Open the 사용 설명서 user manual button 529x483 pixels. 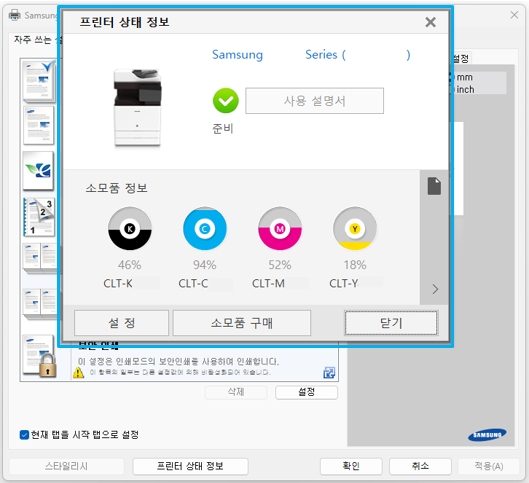(314, 101)
